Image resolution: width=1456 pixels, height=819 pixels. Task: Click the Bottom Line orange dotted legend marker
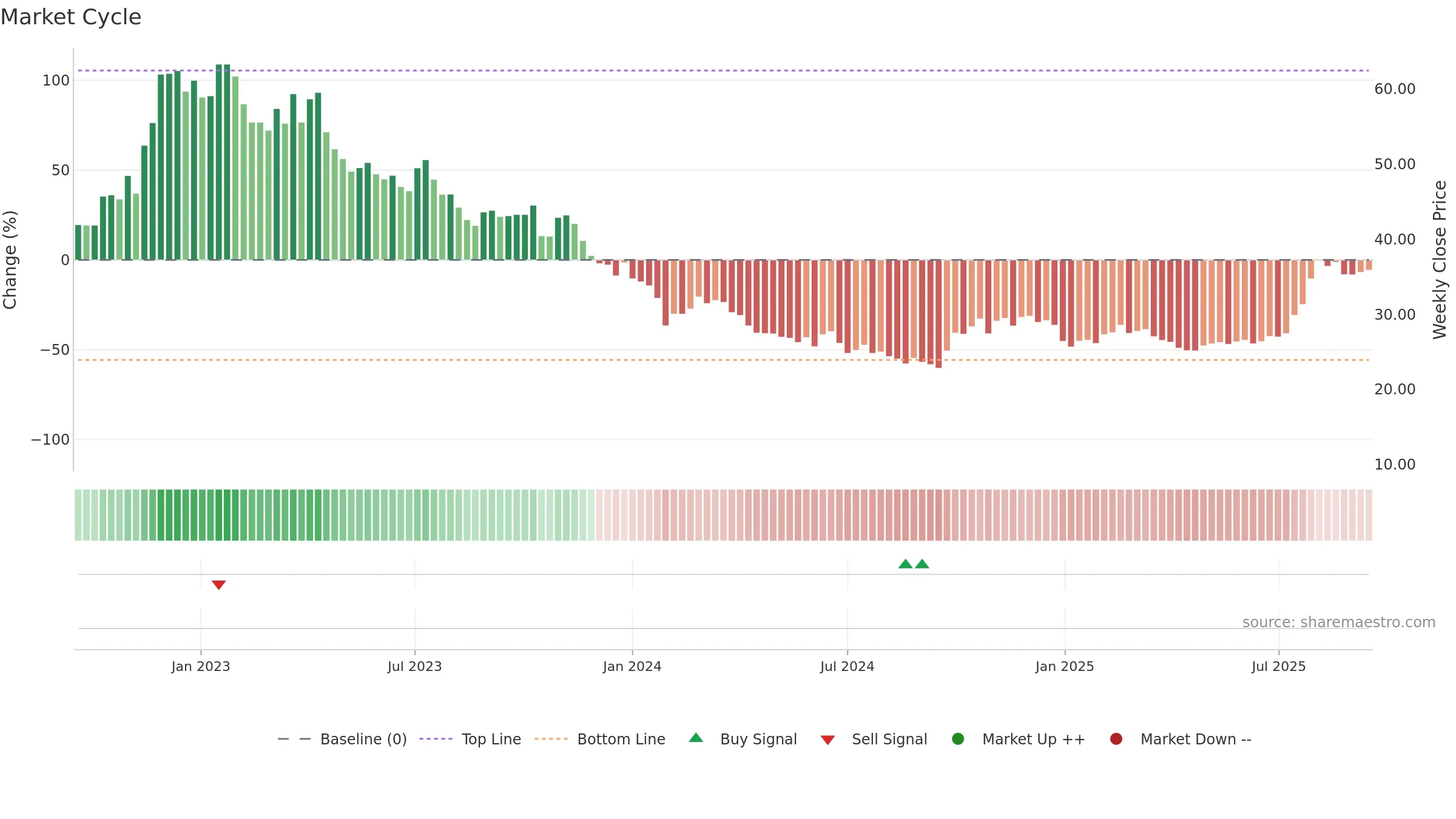point(551,739)
